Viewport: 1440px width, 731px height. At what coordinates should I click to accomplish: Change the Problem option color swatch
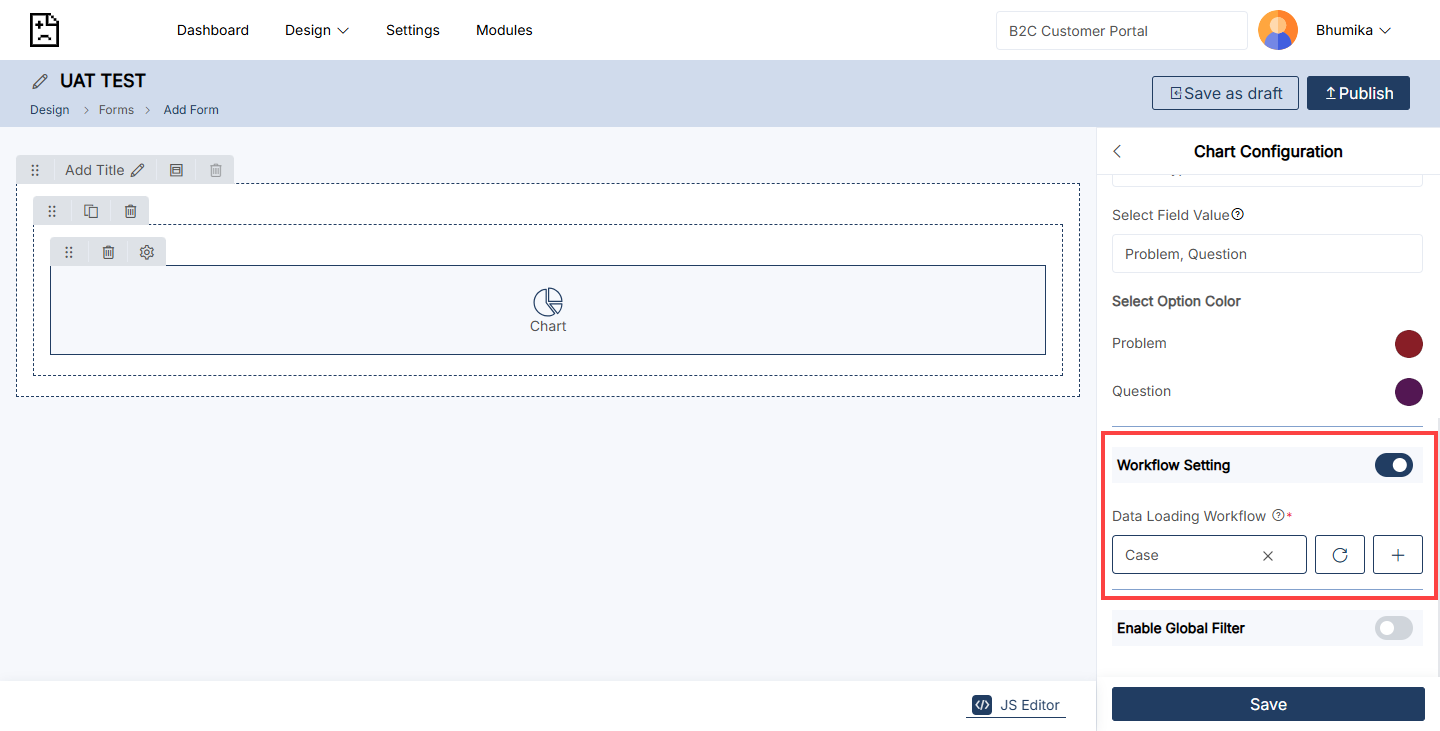pos(1408,344)
